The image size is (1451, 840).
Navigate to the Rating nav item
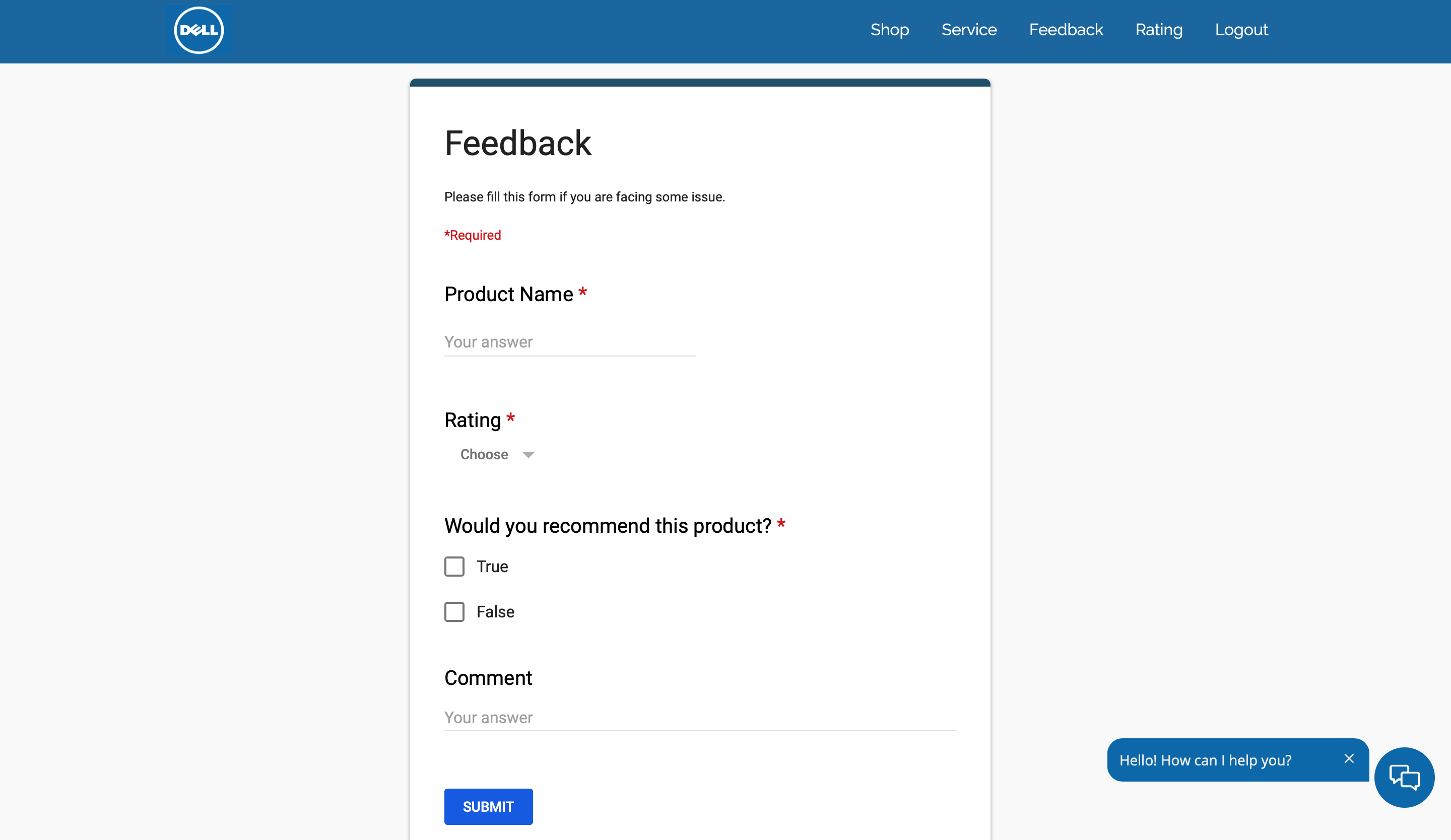[x=1158, y=30]
